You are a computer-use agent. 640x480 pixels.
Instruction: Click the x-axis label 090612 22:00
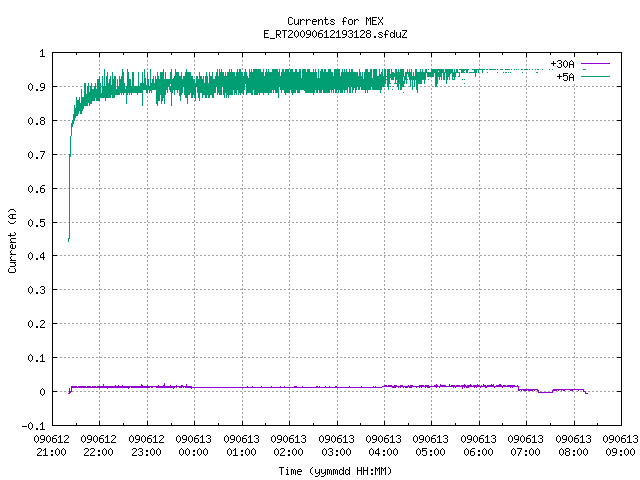(x=98, y=445)
